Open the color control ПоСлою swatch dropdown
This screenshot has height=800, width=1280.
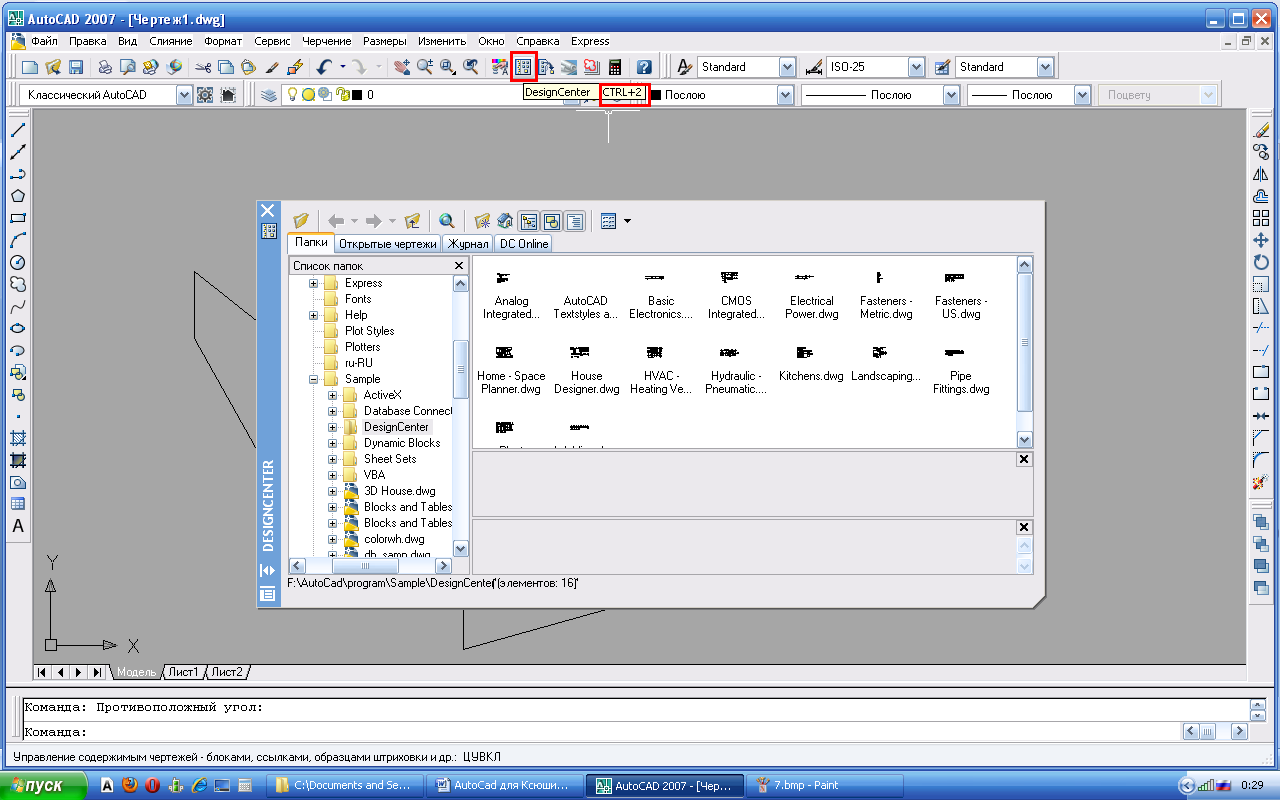click(x=787, y=95)
